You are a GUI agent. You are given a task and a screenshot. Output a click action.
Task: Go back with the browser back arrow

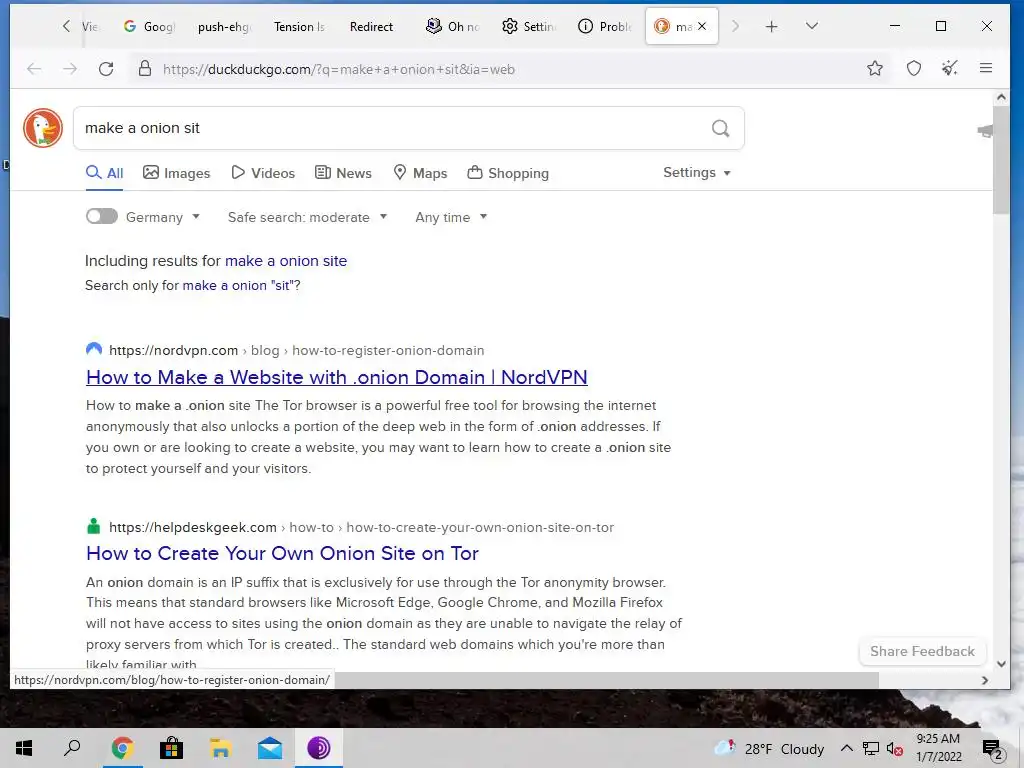click(34, 69)
